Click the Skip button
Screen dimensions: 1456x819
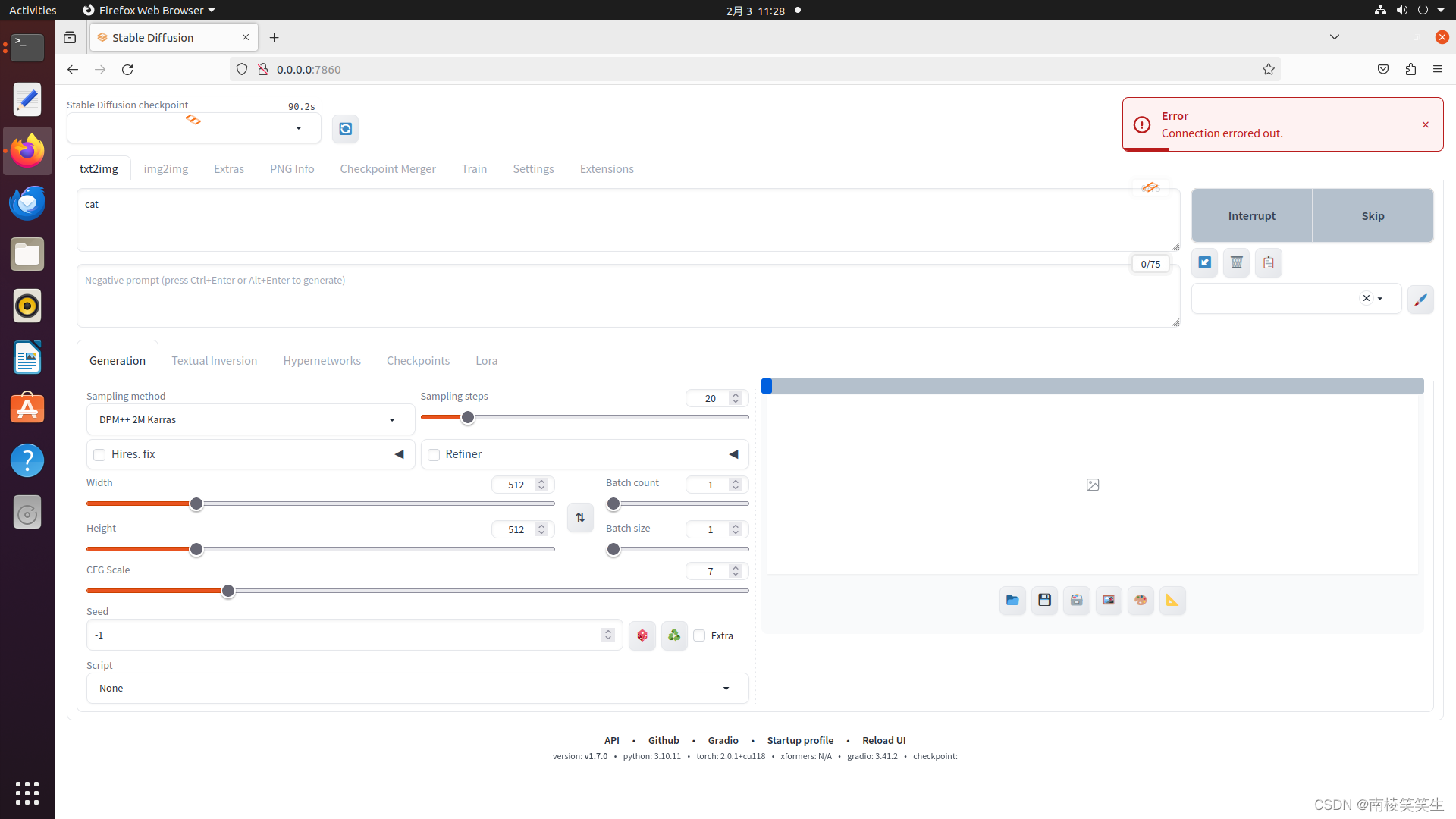1373,215
